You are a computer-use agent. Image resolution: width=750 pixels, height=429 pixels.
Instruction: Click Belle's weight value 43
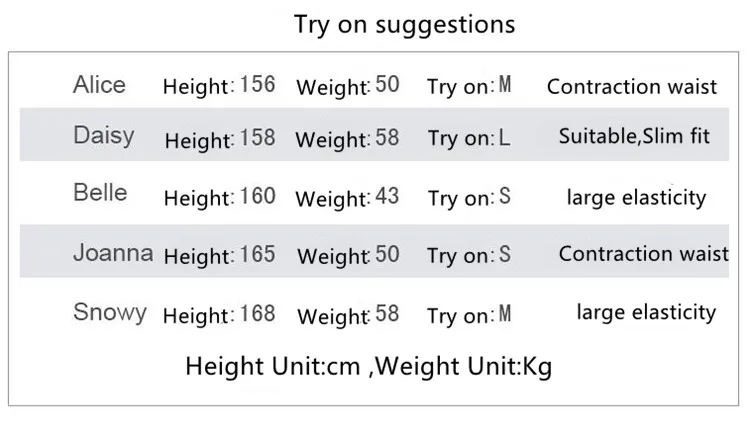click(x=387, y=196)
